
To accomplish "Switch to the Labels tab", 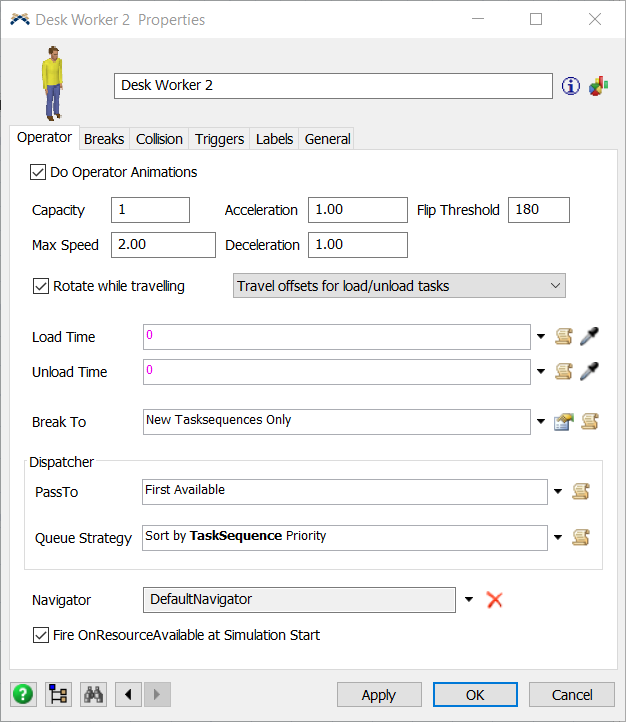I will pos(274,139).
